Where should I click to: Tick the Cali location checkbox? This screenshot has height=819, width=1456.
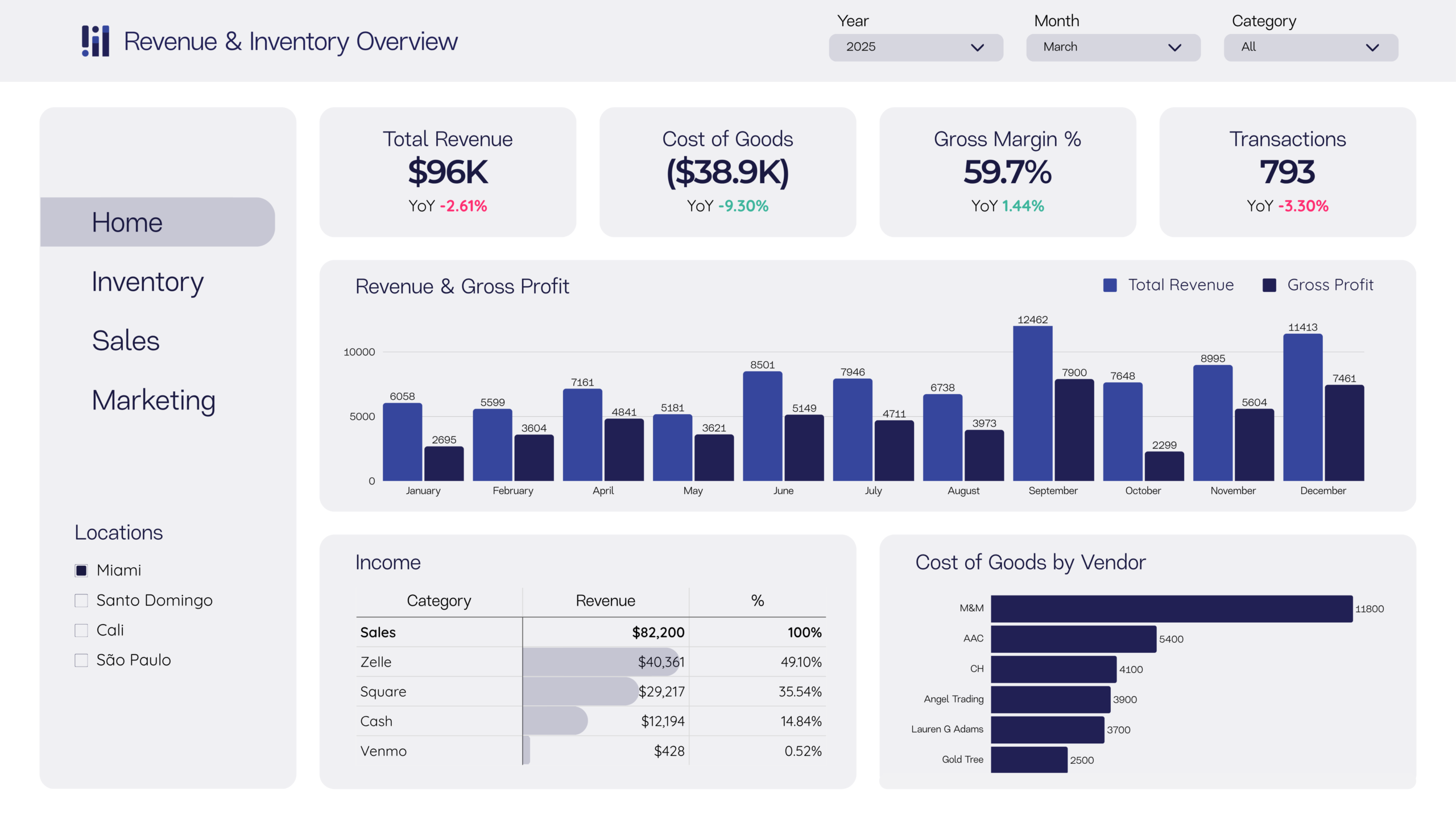coord(81,630)
